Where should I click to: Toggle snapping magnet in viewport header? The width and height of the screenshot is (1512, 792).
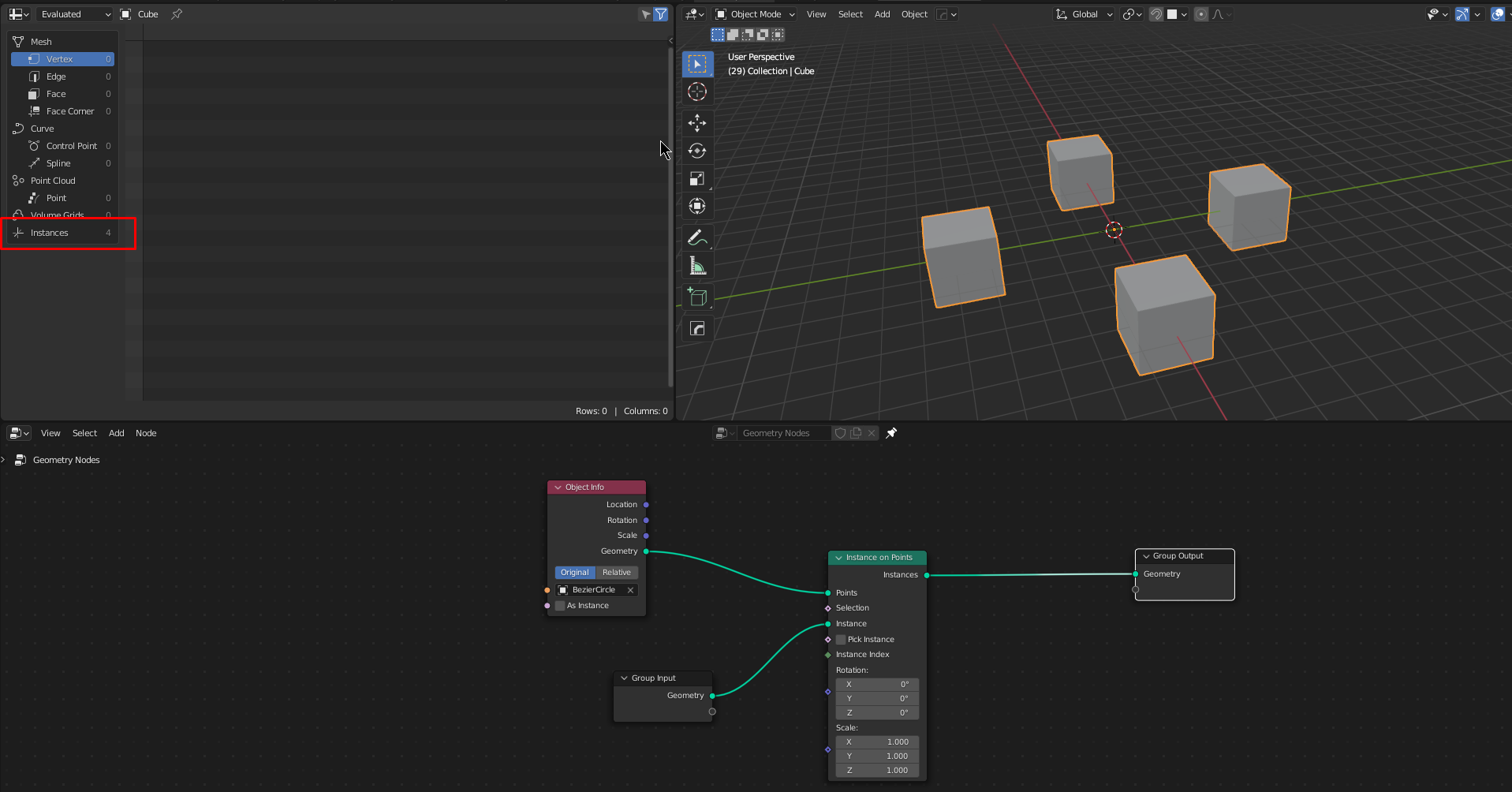pyautogui.click(x=1155, y=14)
